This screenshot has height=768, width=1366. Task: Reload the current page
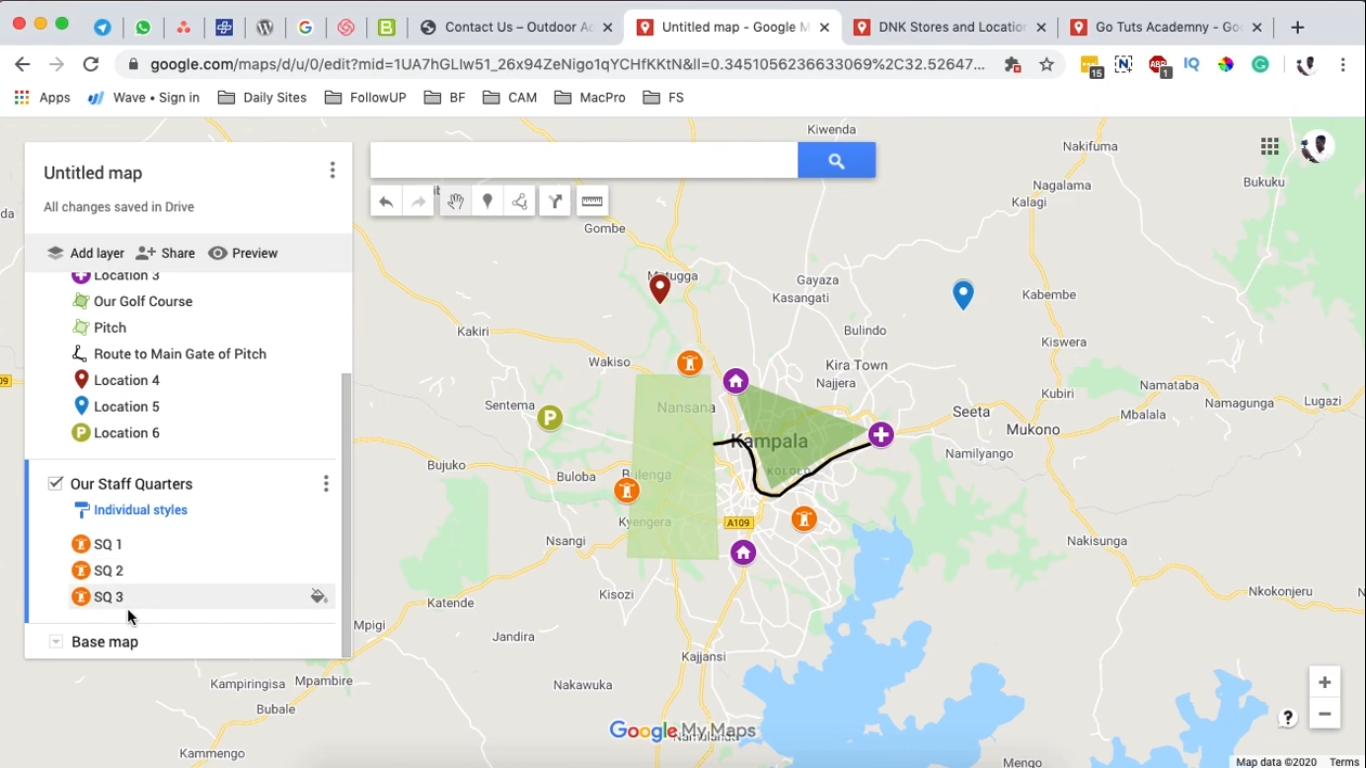click(91, 65)
